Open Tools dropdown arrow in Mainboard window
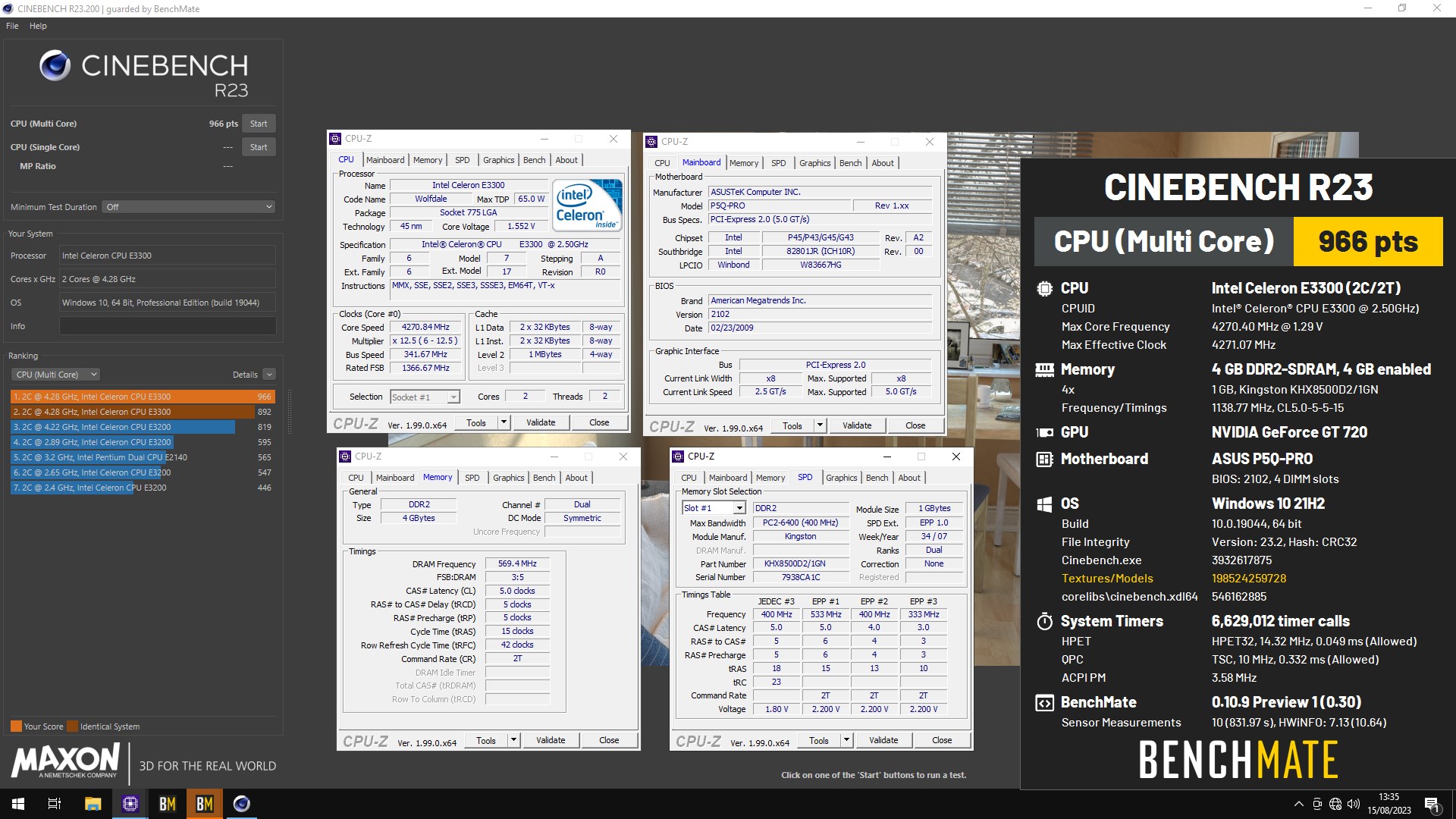 (x=820, y=426)
